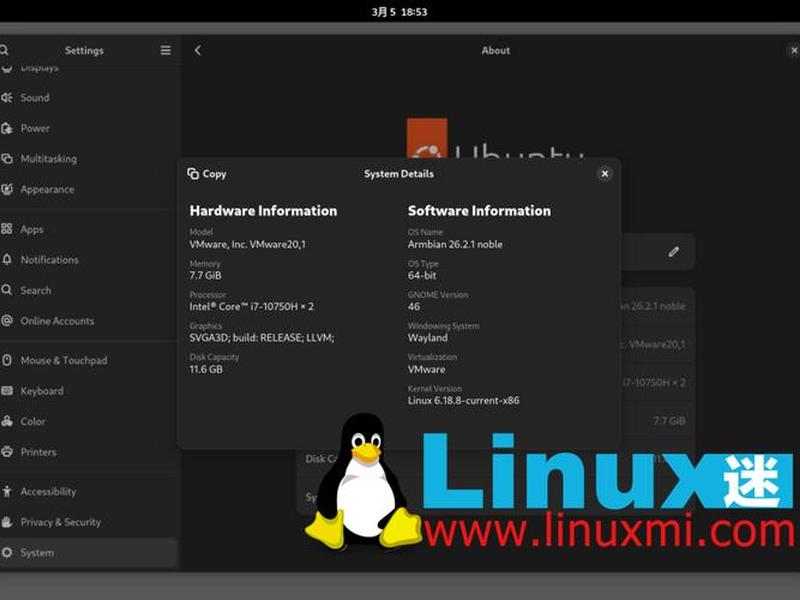The height and width of the screenshot is (600, 800).
Task: Click the OS Type value '64-bit'
Action: (422, 276)
